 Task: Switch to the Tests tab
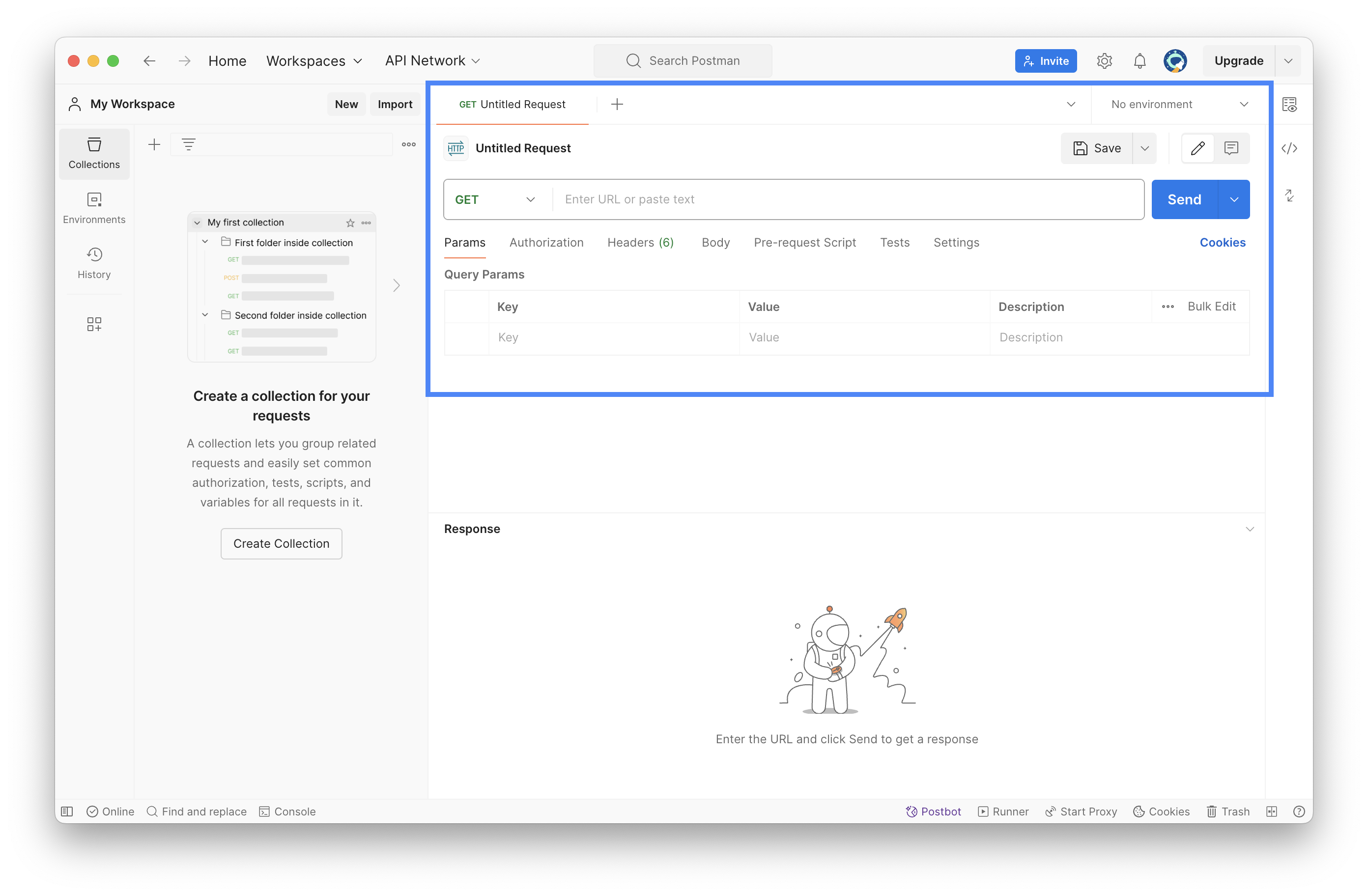pyautogui.click(x=894, y=243)
